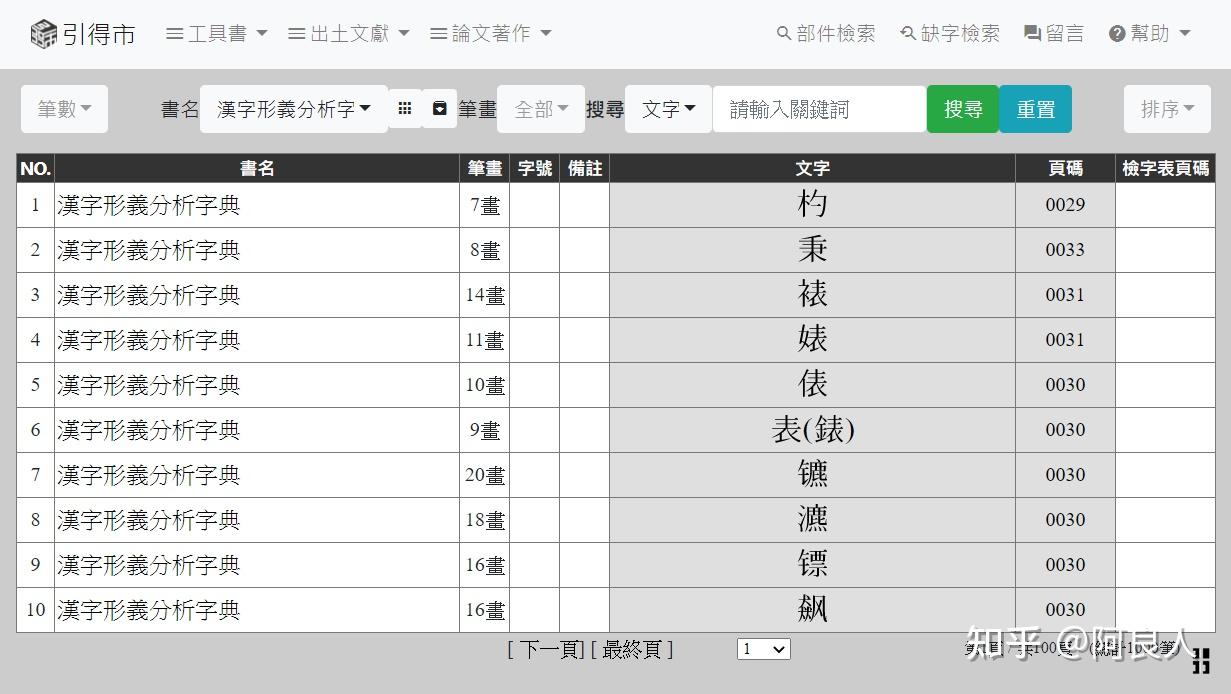
Task: Open the 筆數 record count dropdown
Action: [x=63, y=108]
